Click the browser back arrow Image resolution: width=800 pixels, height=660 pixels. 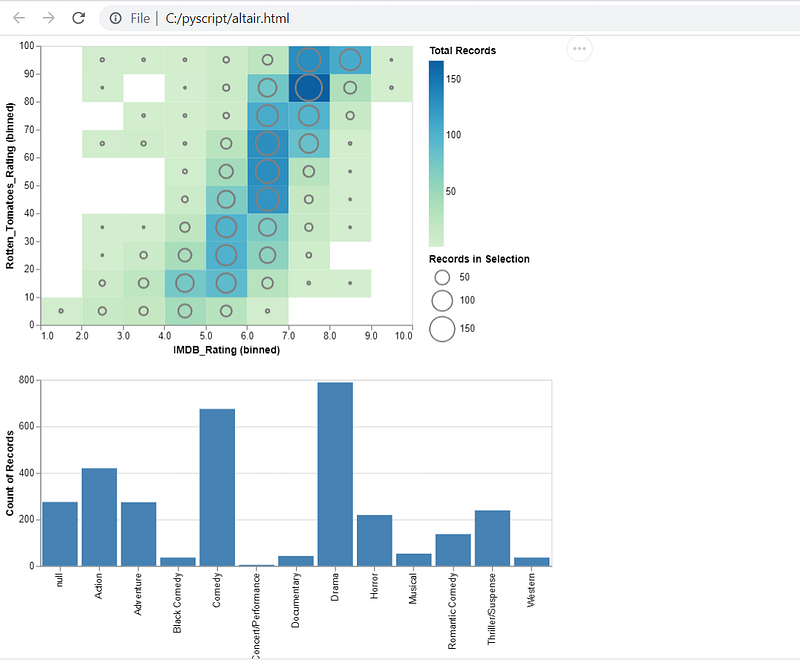(x=19, y=18)
